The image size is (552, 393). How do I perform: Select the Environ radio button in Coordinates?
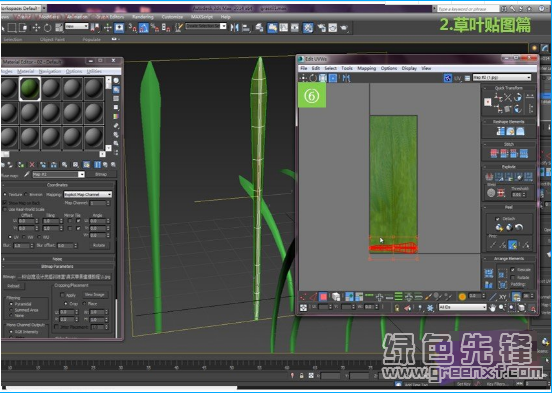point(26,194)
